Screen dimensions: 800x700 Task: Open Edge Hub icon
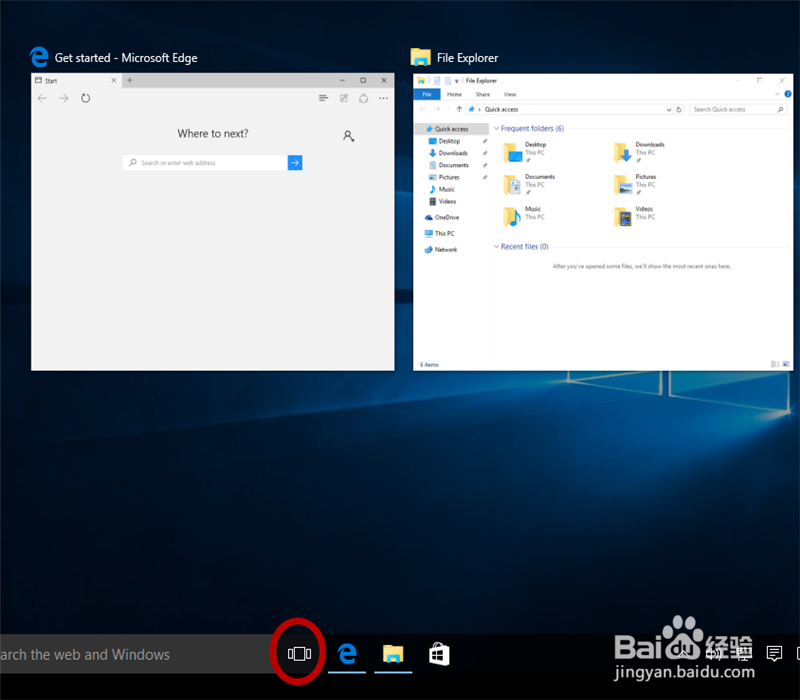tap(323, 98)
